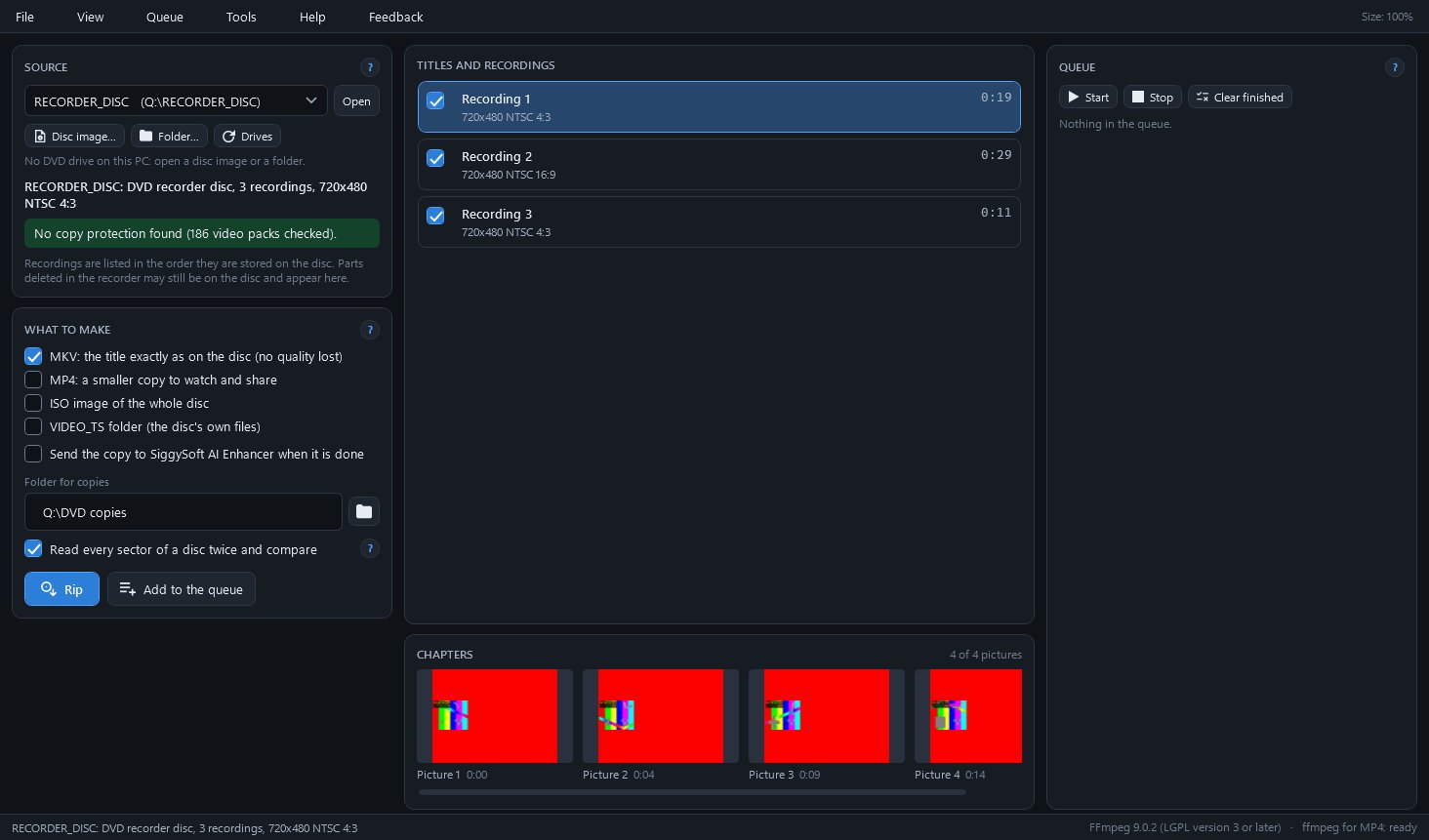Disable MKV exact title output

[33, 356]
